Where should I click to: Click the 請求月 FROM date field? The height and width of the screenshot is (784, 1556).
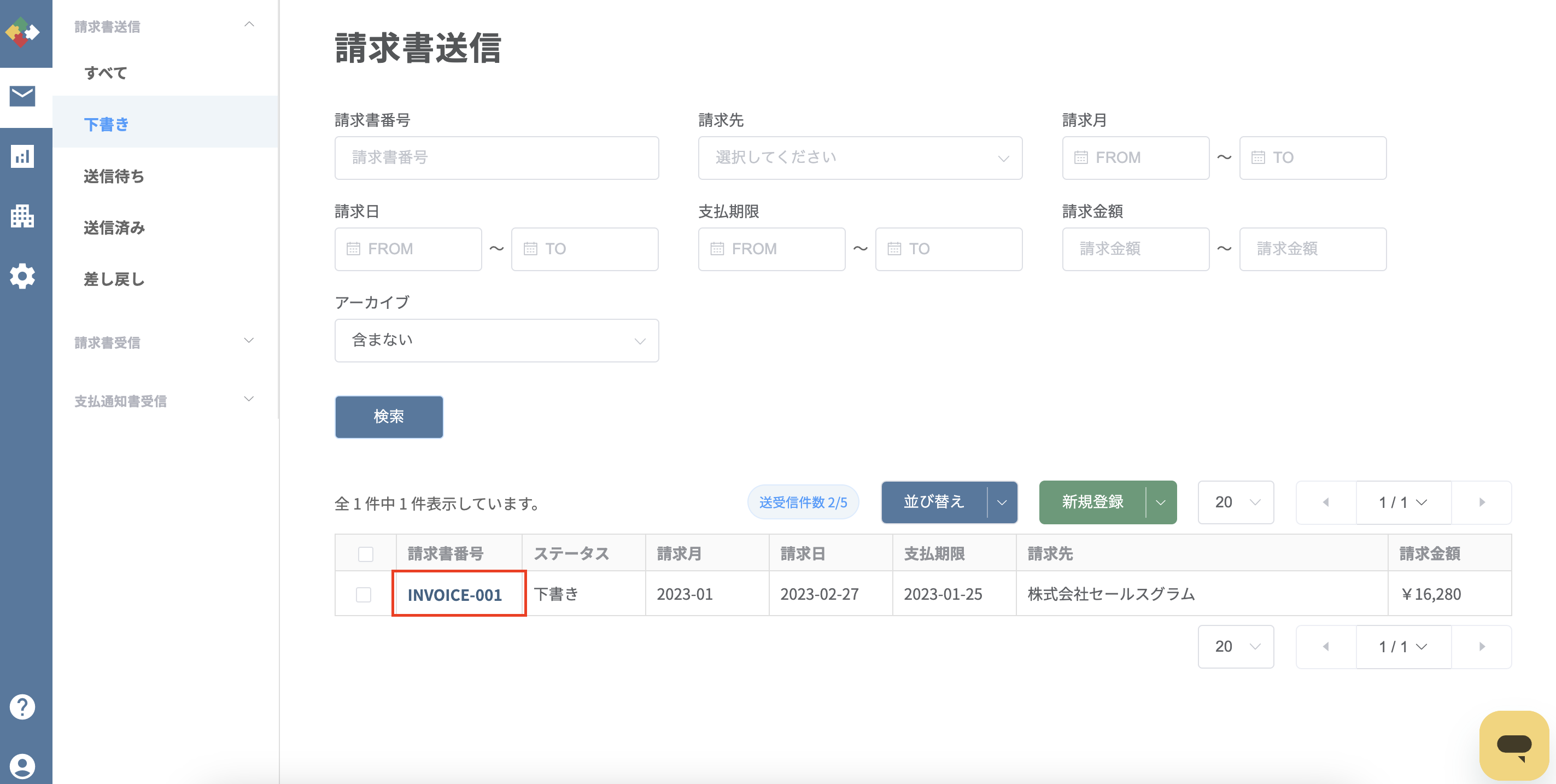coord(1136,157)
